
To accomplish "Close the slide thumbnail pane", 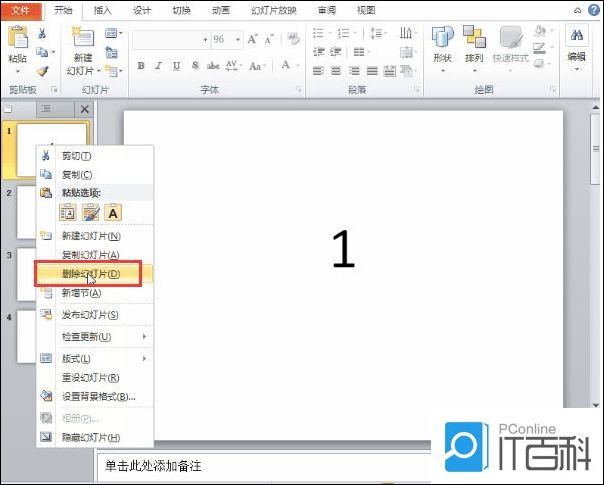I will click(85, 109).
